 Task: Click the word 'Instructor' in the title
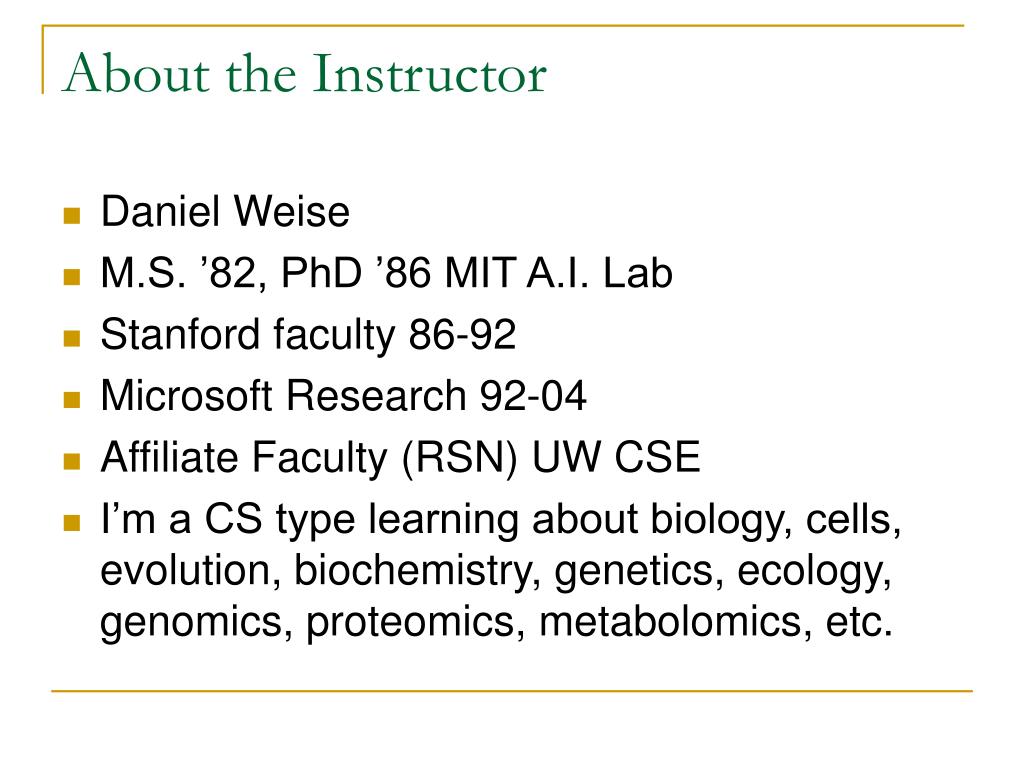click(430, 74)
